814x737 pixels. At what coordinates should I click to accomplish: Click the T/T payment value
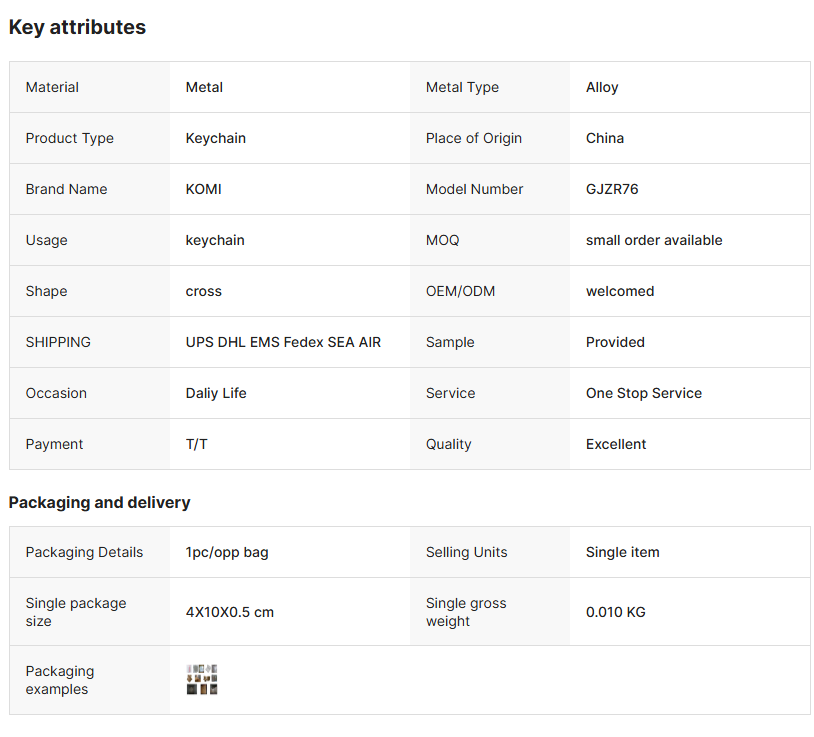[197, 444]
